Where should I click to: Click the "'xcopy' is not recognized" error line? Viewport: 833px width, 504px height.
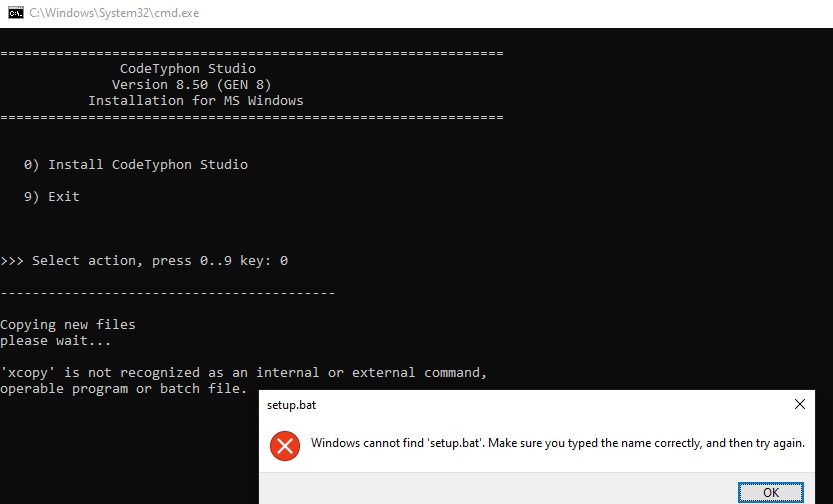(243, 373)
